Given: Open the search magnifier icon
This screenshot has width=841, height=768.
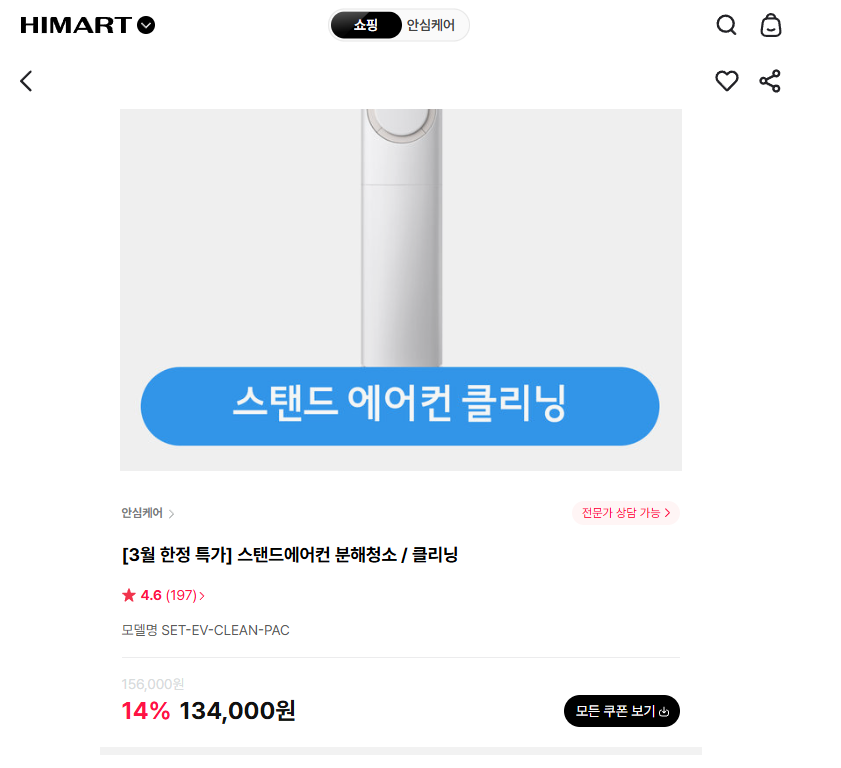Looking at the screenshot, I should point(727,25).
